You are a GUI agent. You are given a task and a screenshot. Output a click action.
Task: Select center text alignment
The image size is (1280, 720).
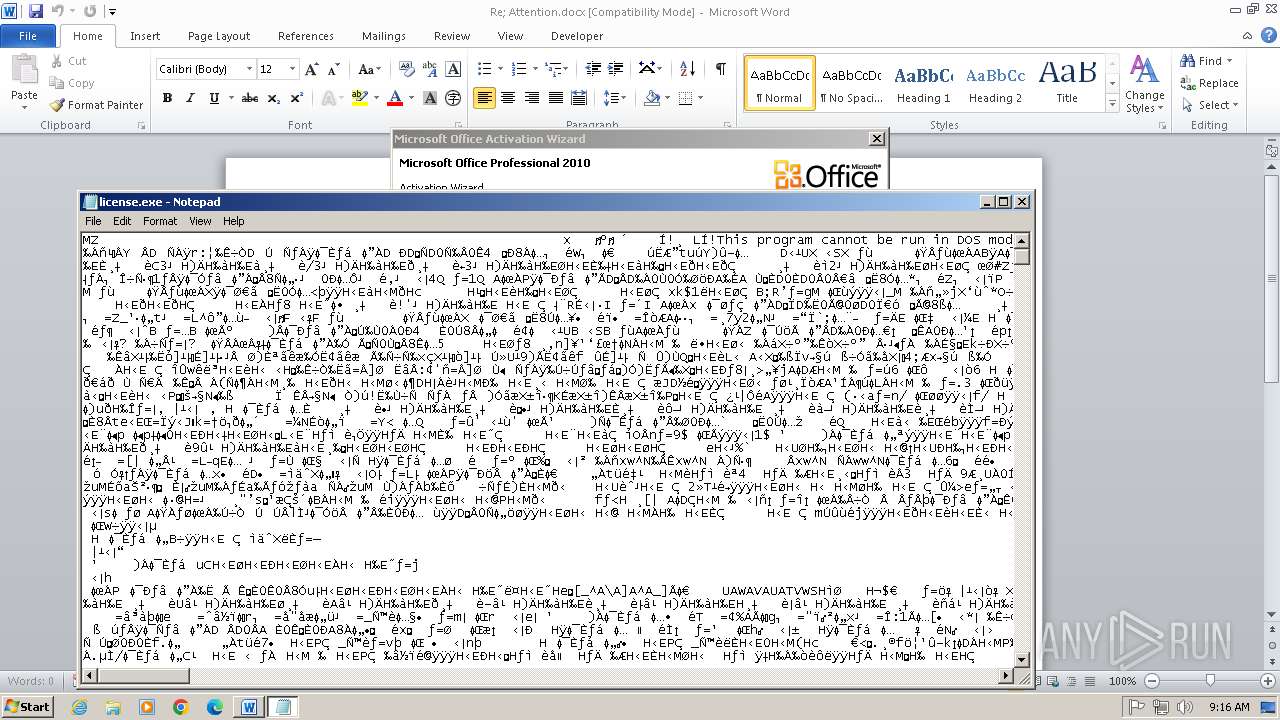pyautogui.click(x=508, y=98)
